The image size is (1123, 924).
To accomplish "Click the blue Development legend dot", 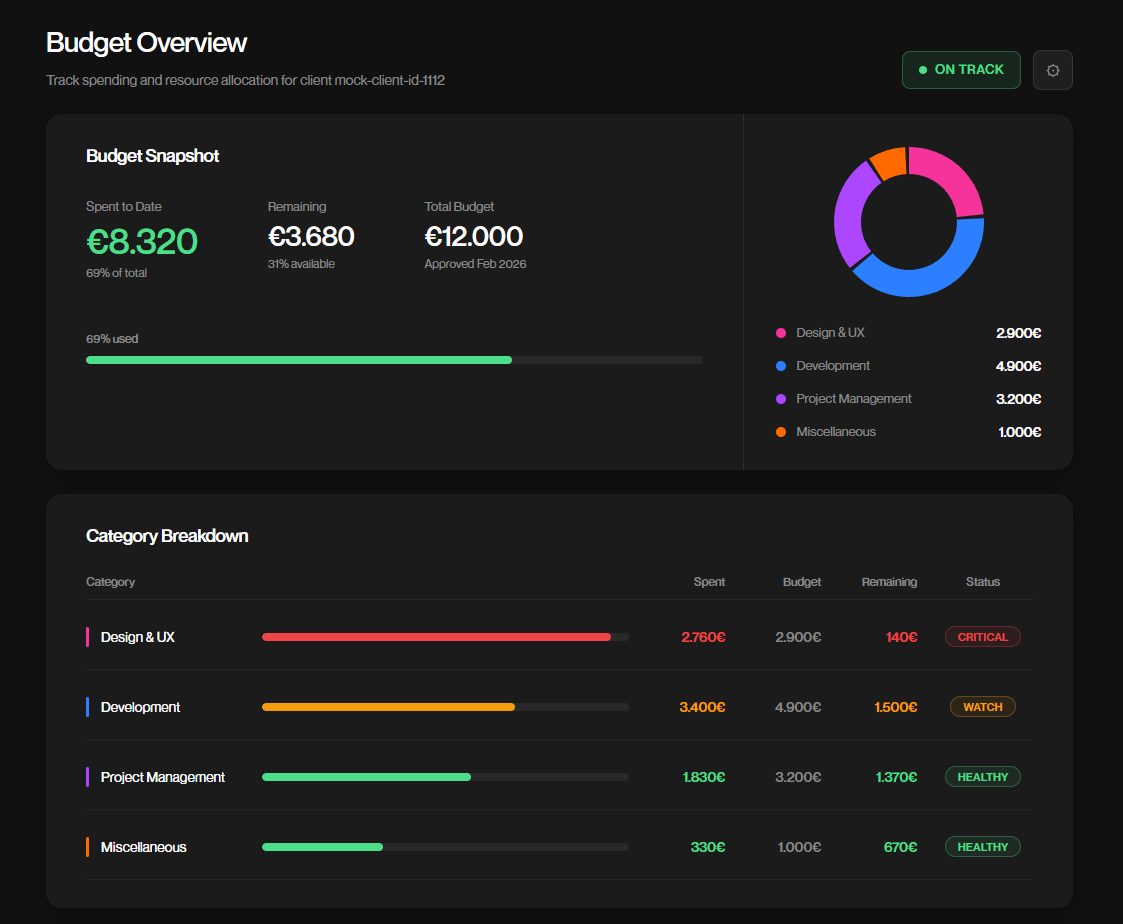I will click(x=781, y=365).
